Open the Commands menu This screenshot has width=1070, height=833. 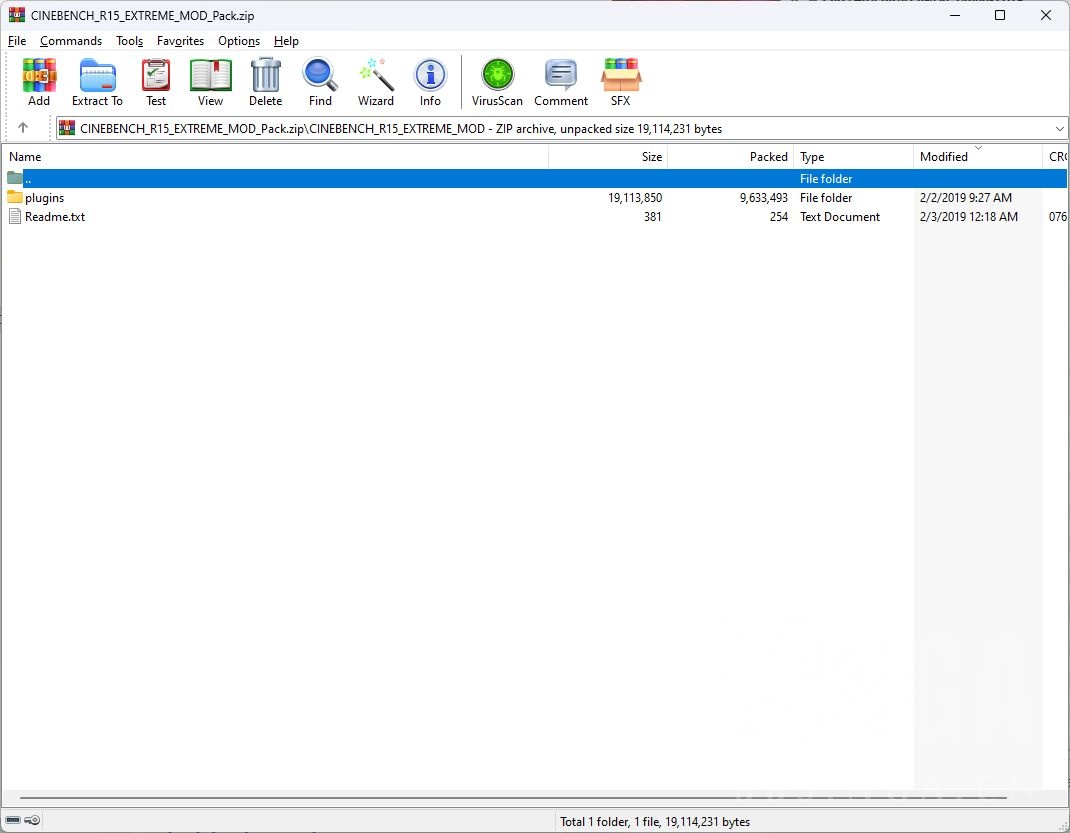tap(71, 41)
